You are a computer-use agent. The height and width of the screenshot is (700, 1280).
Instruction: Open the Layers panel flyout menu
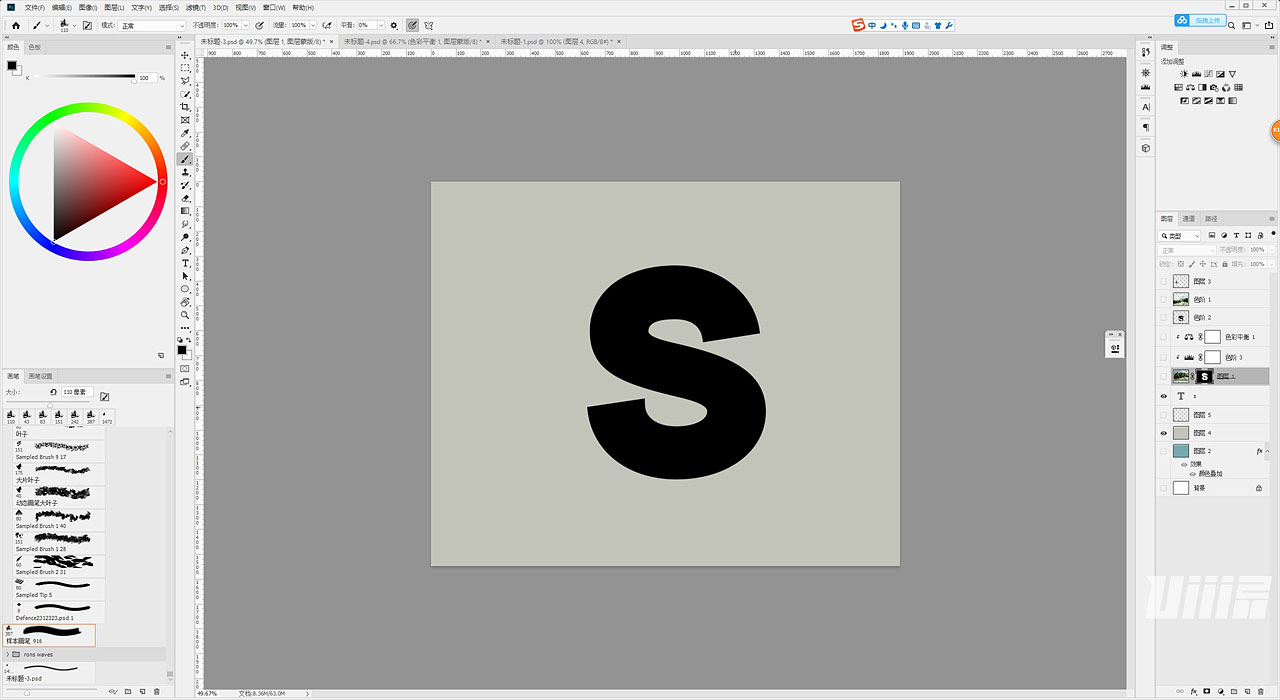(x=1271, y=218)
